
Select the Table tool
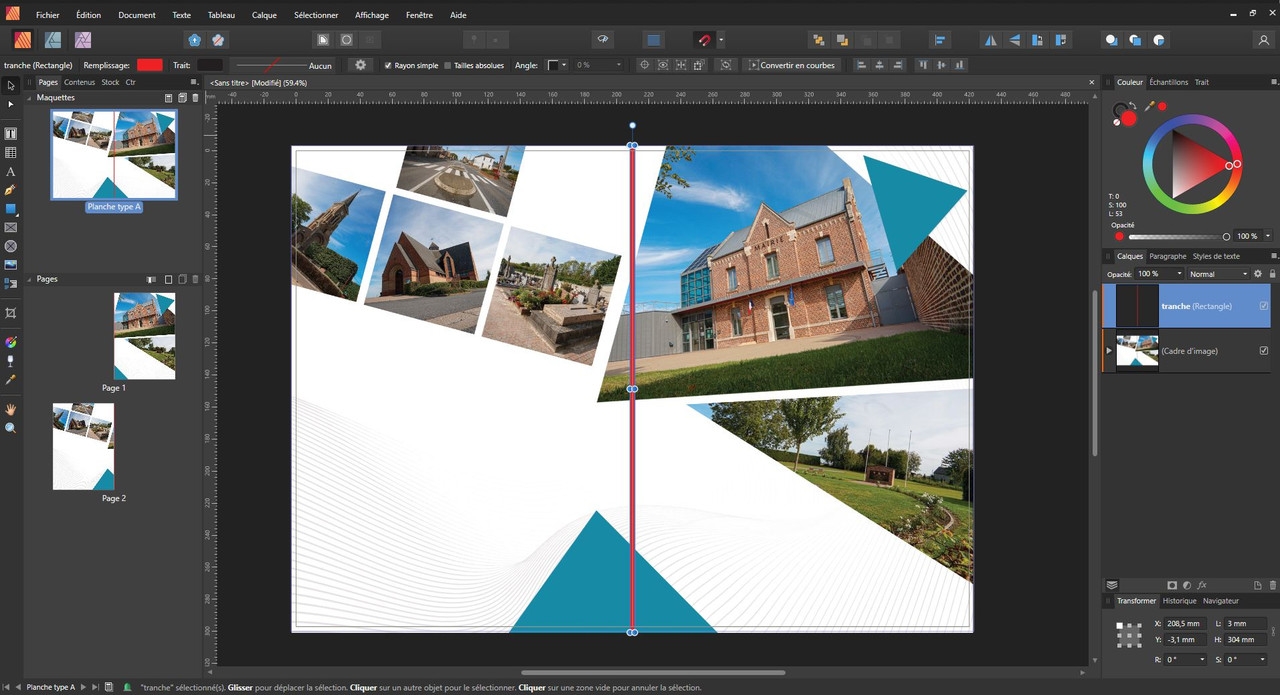point(11,153)
